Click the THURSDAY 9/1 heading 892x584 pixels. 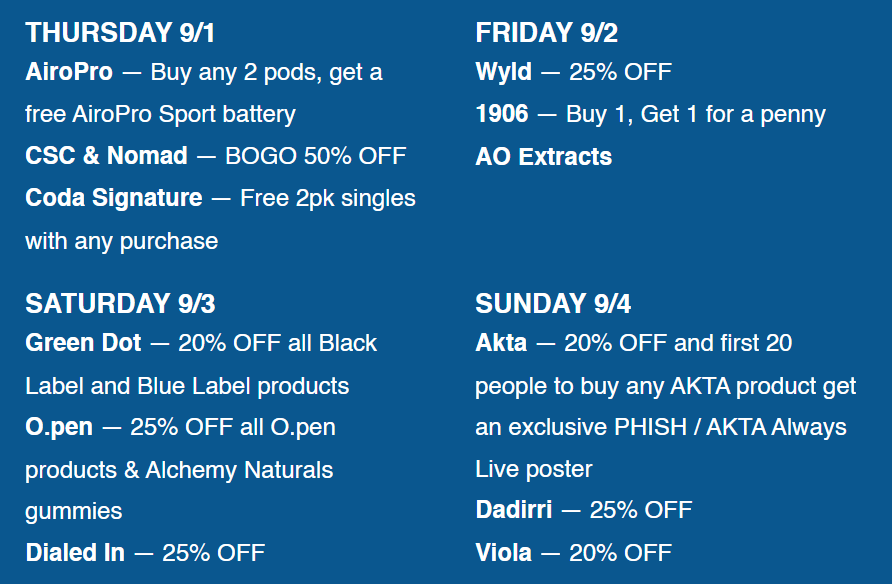click(120, 32)
